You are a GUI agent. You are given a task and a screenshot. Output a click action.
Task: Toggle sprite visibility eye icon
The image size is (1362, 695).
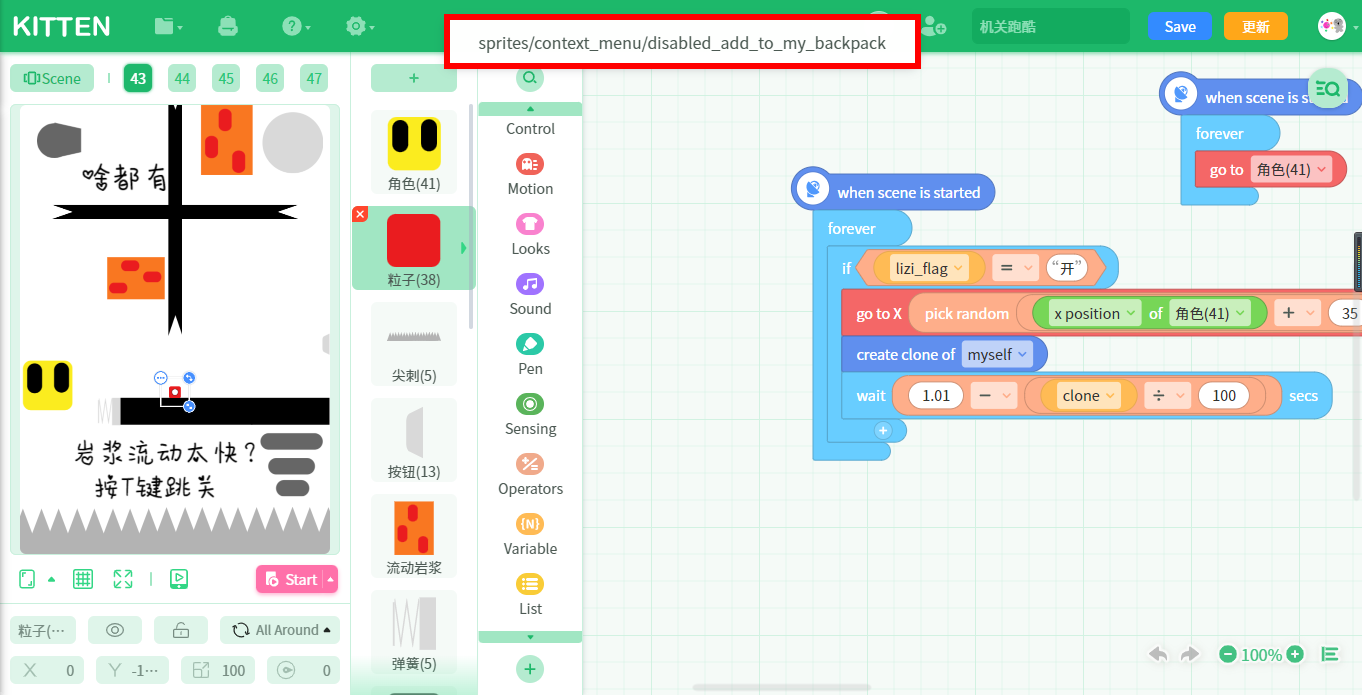(115, 630)
